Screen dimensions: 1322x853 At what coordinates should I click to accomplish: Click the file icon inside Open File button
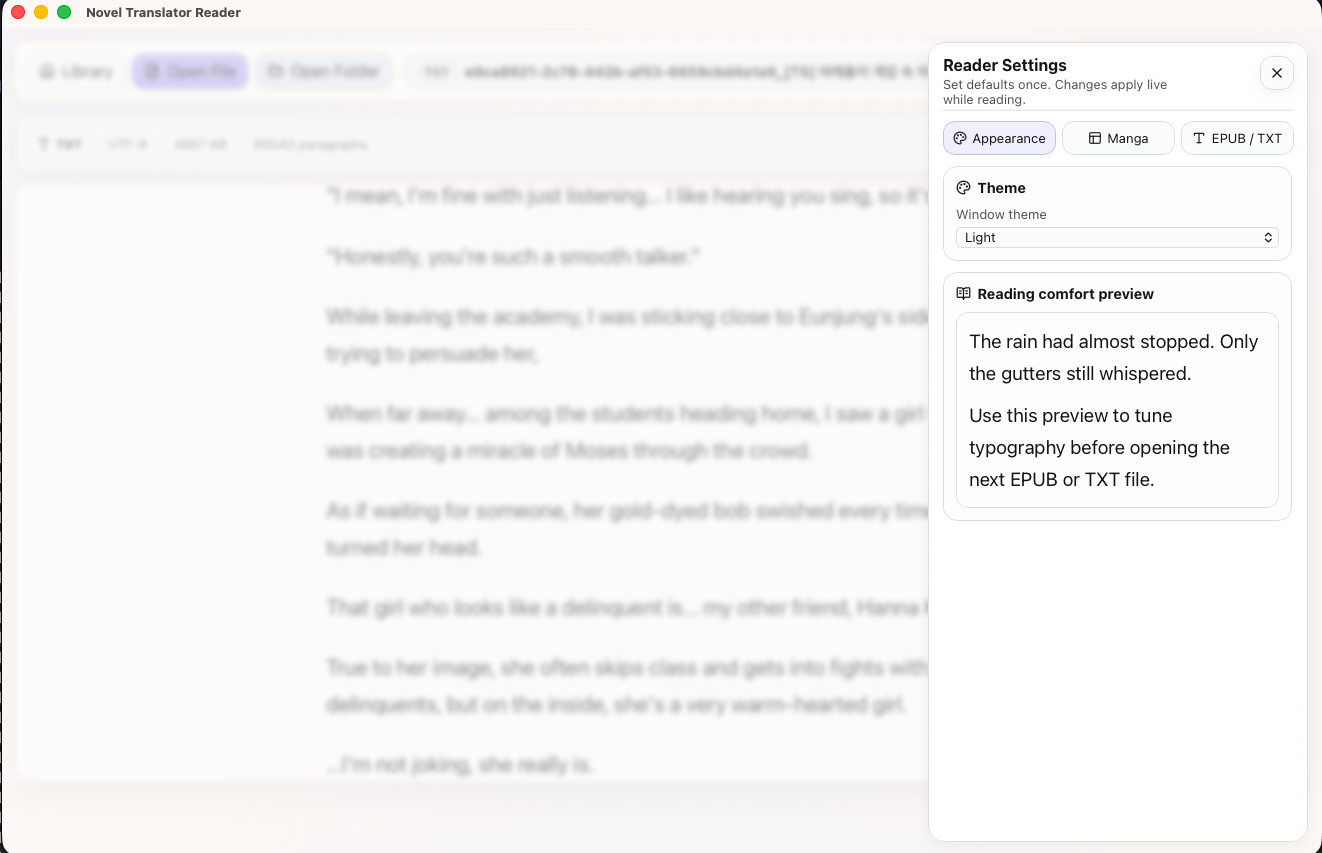coord(152,71)
